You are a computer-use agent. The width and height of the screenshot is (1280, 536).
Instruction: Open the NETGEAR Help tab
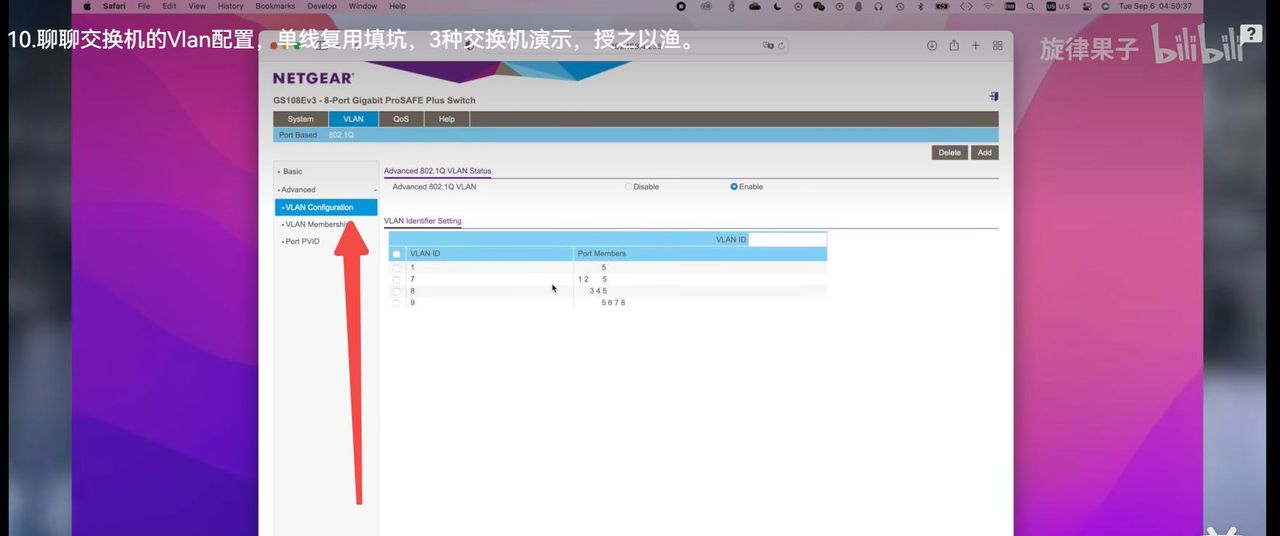click(447, 119)
